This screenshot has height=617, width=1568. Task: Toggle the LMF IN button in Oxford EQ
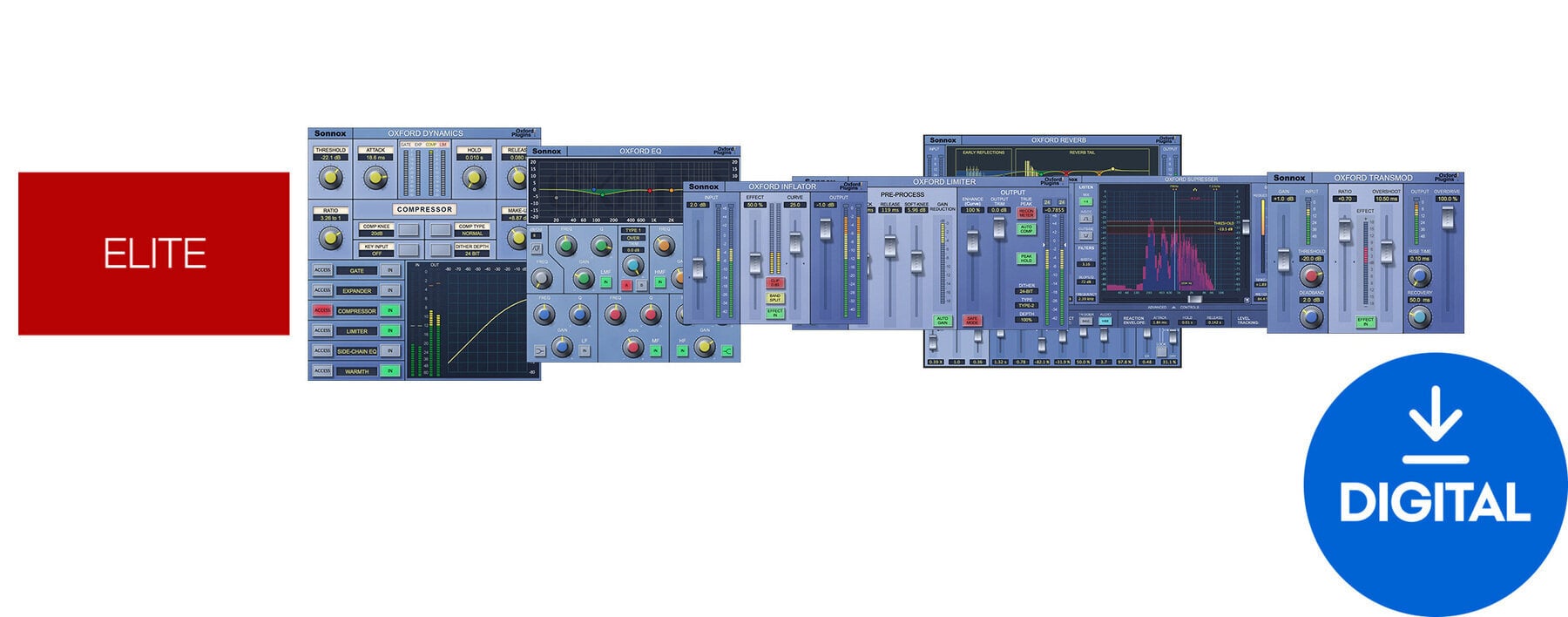(605, 281)
